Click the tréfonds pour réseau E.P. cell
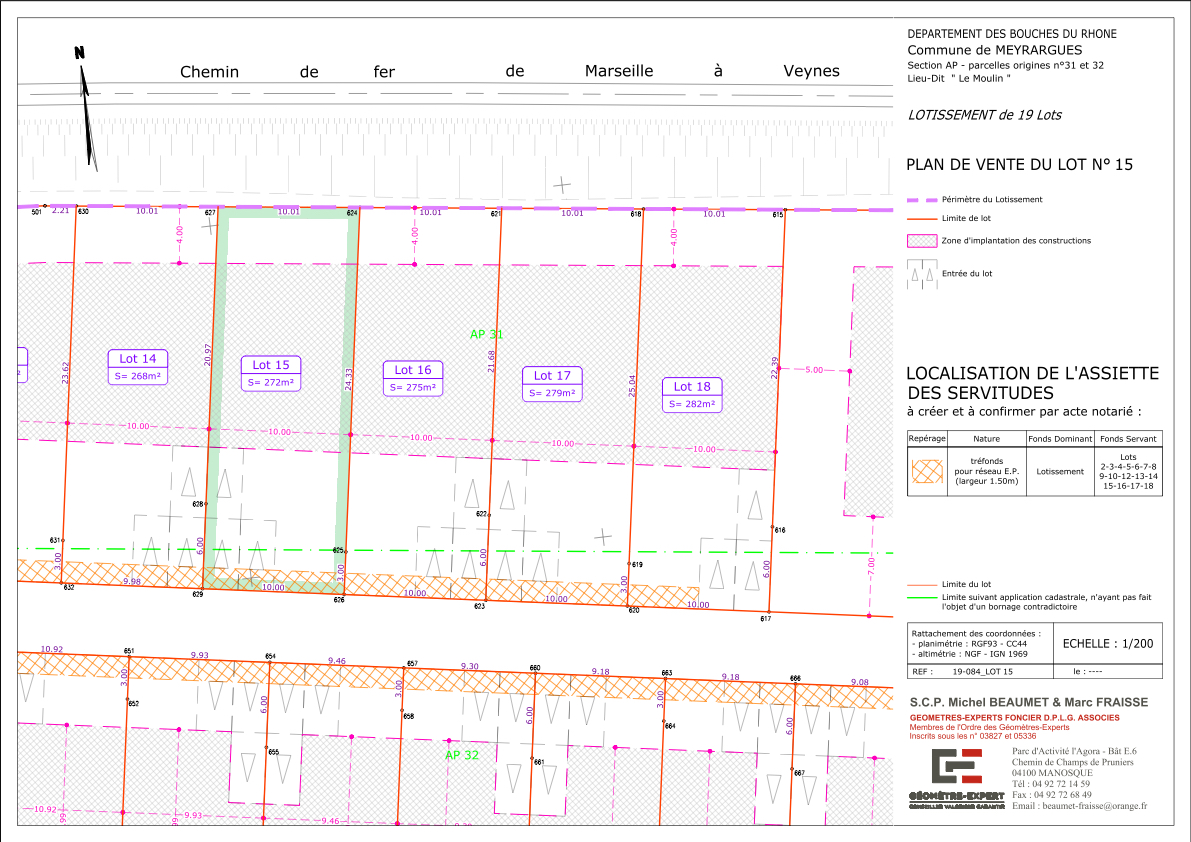Viewport: 1191px width, 842px height. pyautogui.click(x=987, y=471)
